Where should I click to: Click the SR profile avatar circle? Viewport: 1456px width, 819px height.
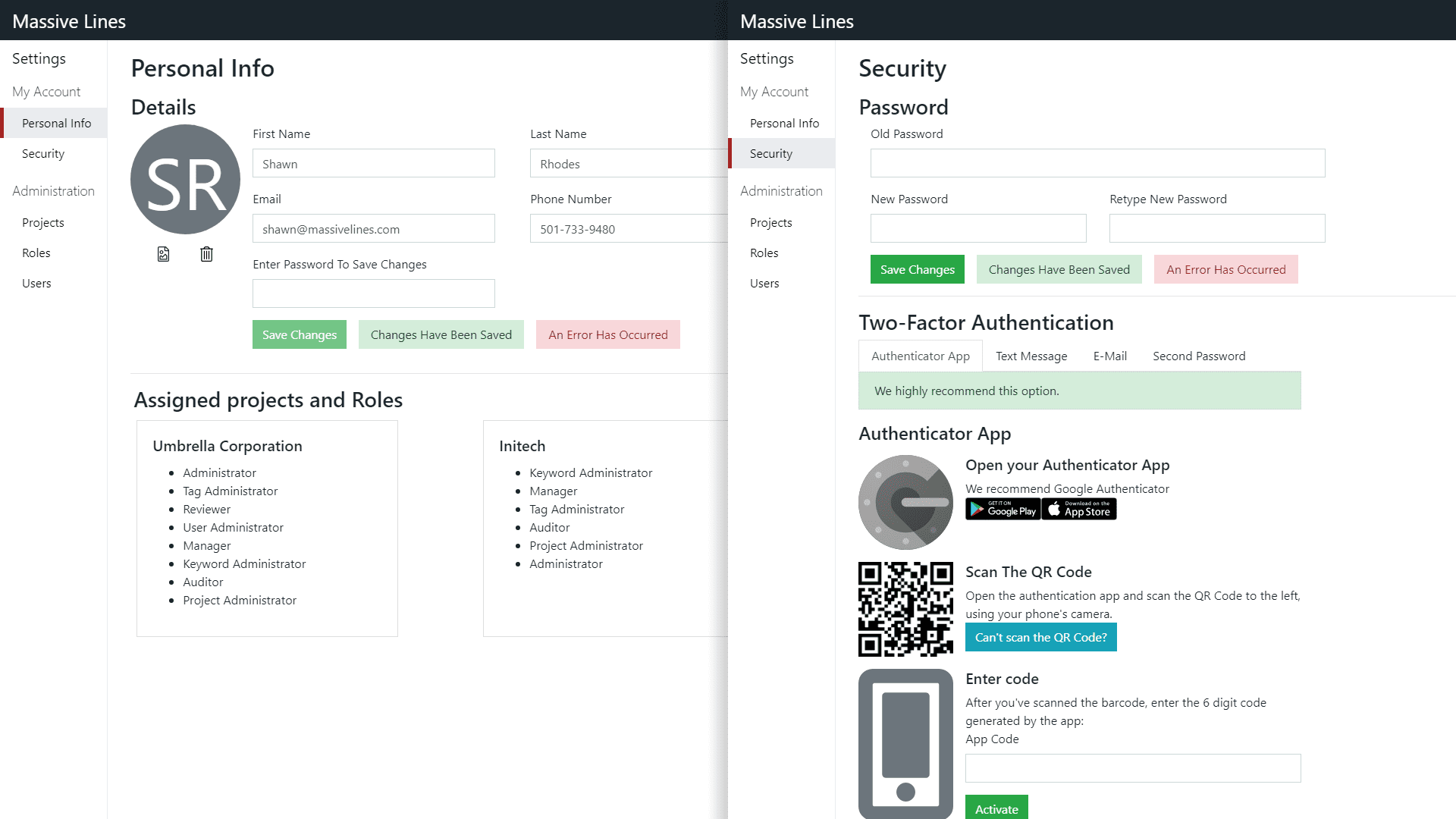[x=185, y=180]
